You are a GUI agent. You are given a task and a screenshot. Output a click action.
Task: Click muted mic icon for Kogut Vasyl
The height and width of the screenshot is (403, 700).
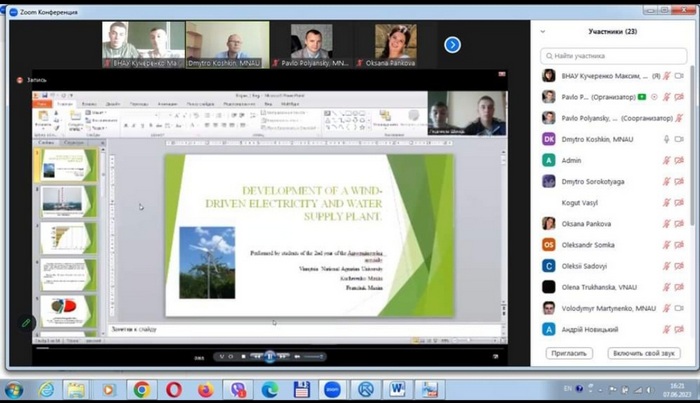[x=667, y=202]
